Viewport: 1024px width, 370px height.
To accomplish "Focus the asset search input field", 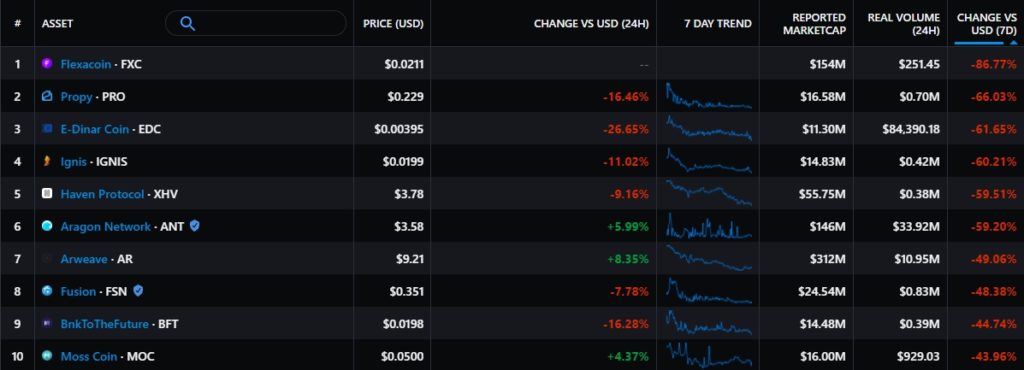I will [x=255, y=23].
